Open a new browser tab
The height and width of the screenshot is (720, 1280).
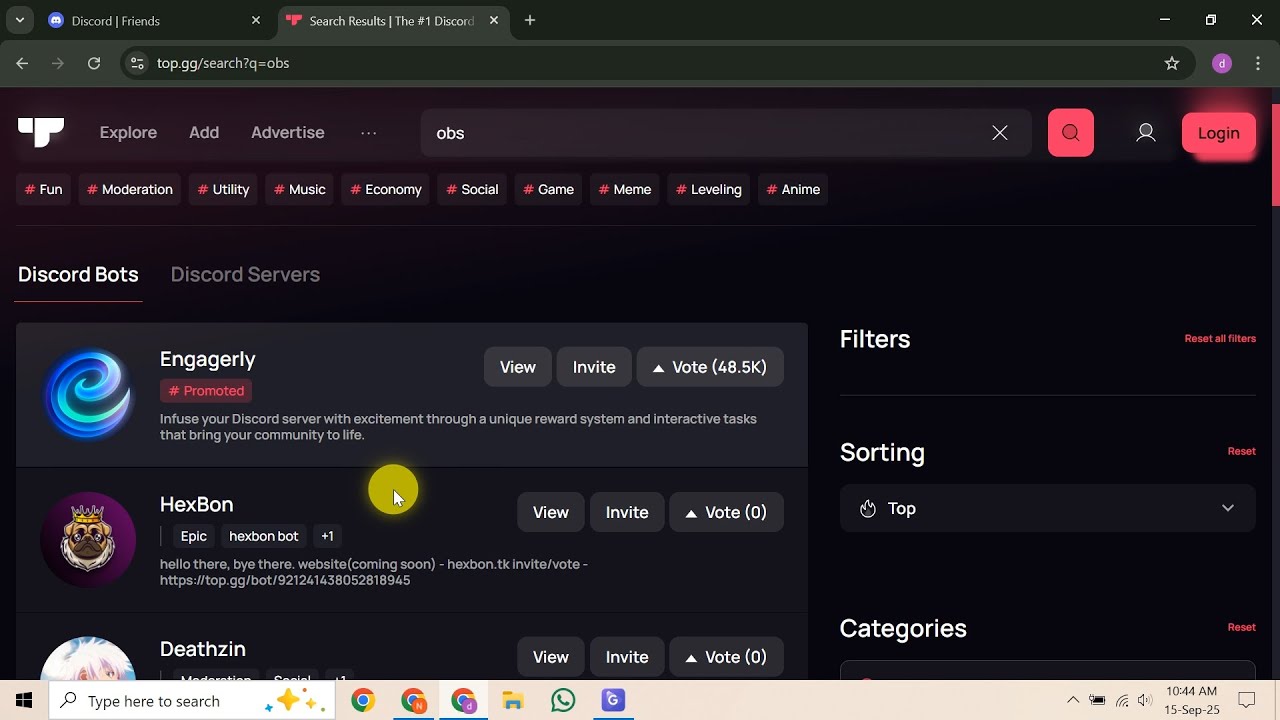[x=530, y=20]
